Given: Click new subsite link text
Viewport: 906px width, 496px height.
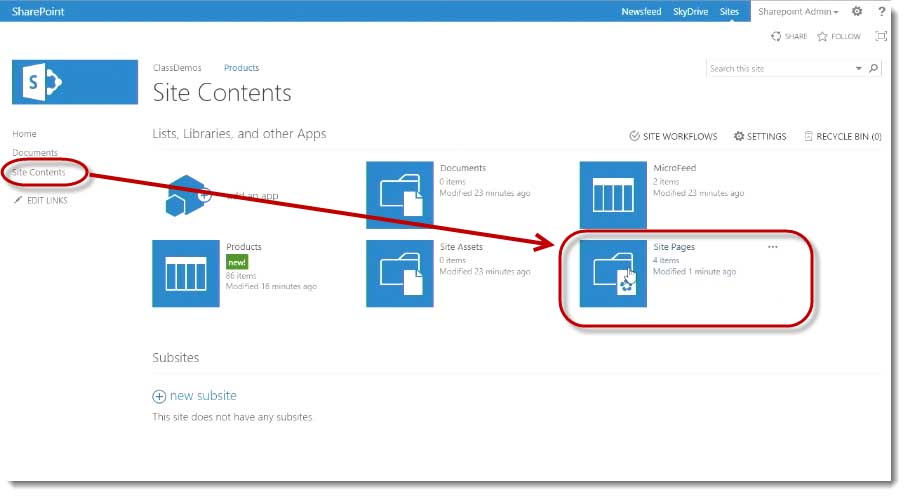Looking at the screenshot, I should pos(203,396).
